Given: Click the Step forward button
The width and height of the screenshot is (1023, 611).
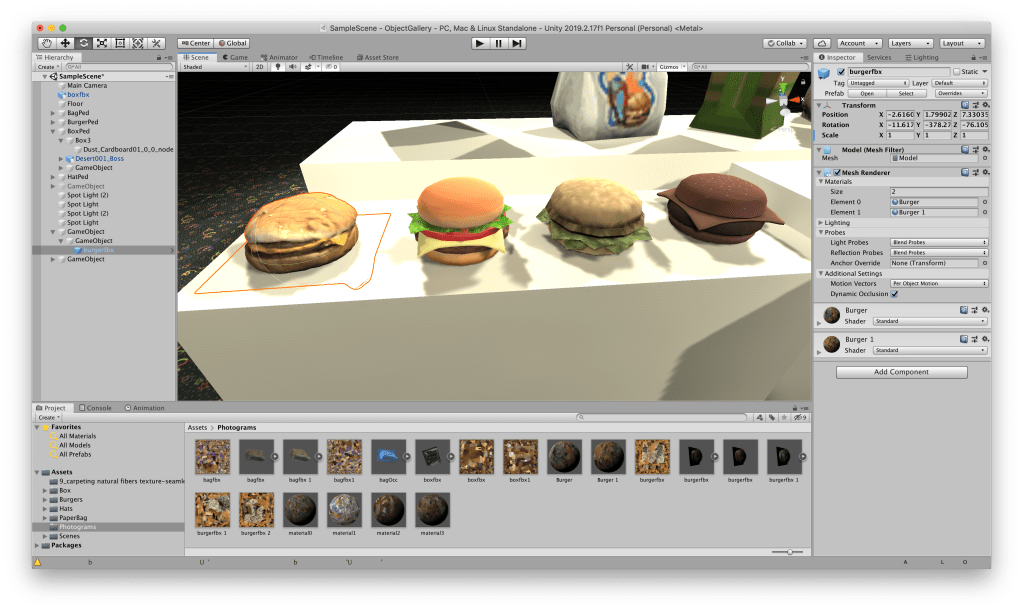Looking at the screenshot, I should (x=517, y=43).
